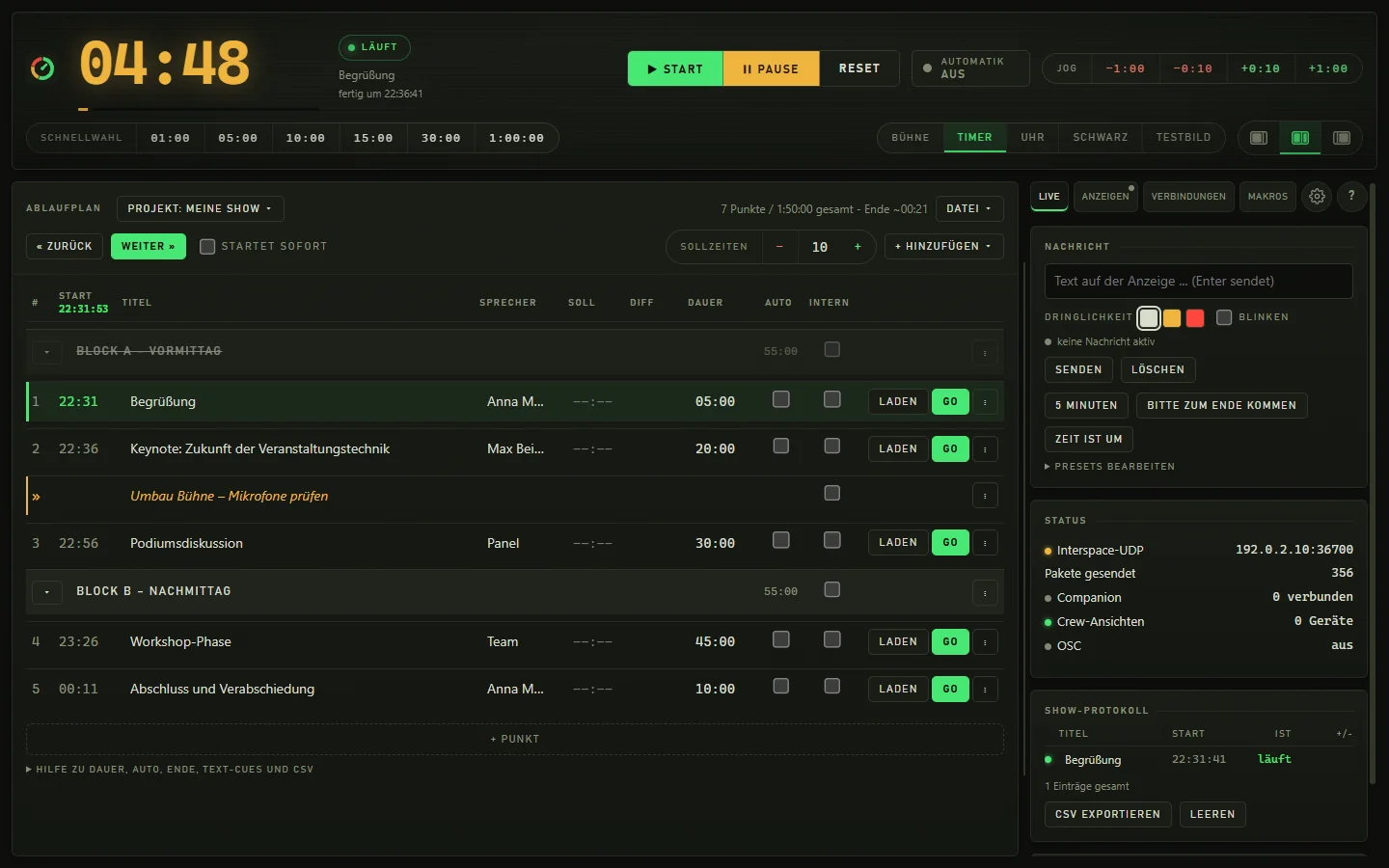Open the Hinzufügen dropdown

click(943, 247)
